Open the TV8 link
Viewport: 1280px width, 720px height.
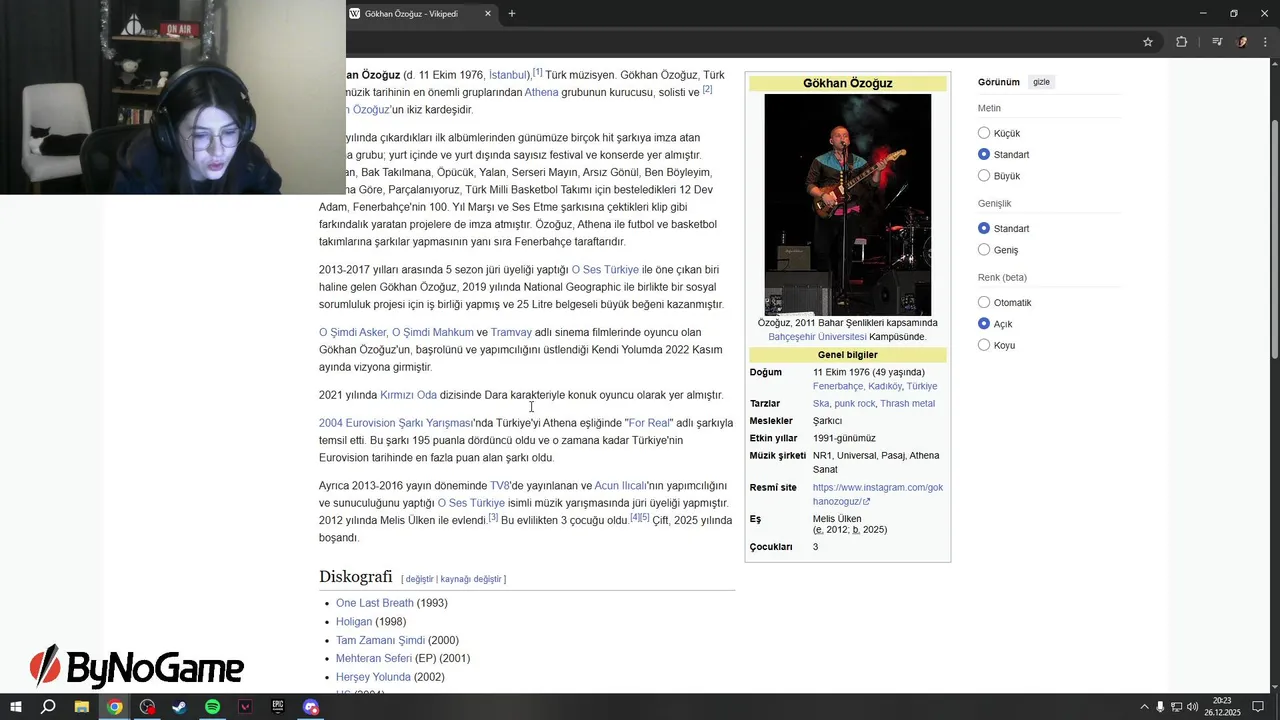click(x=500, y=486)
